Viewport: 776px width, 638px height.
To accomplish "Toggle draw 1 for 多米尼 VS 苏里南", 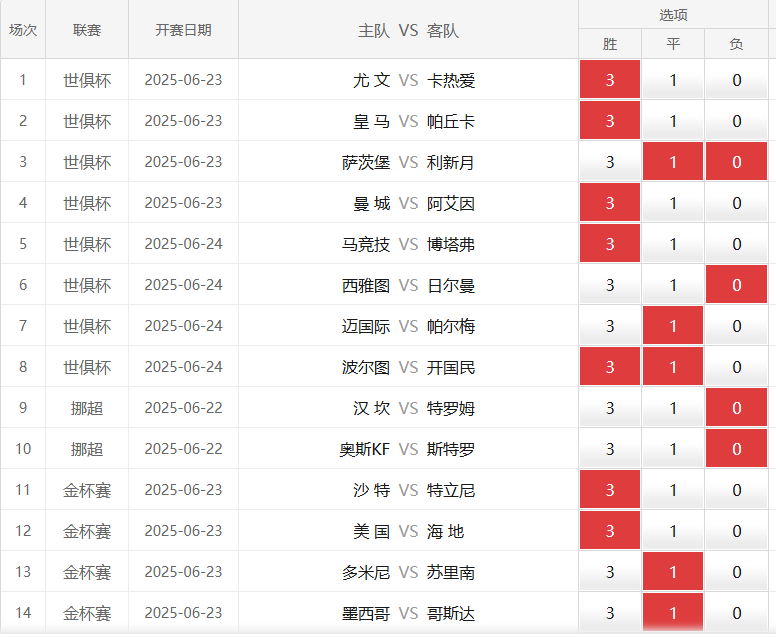I will point(673,572).
